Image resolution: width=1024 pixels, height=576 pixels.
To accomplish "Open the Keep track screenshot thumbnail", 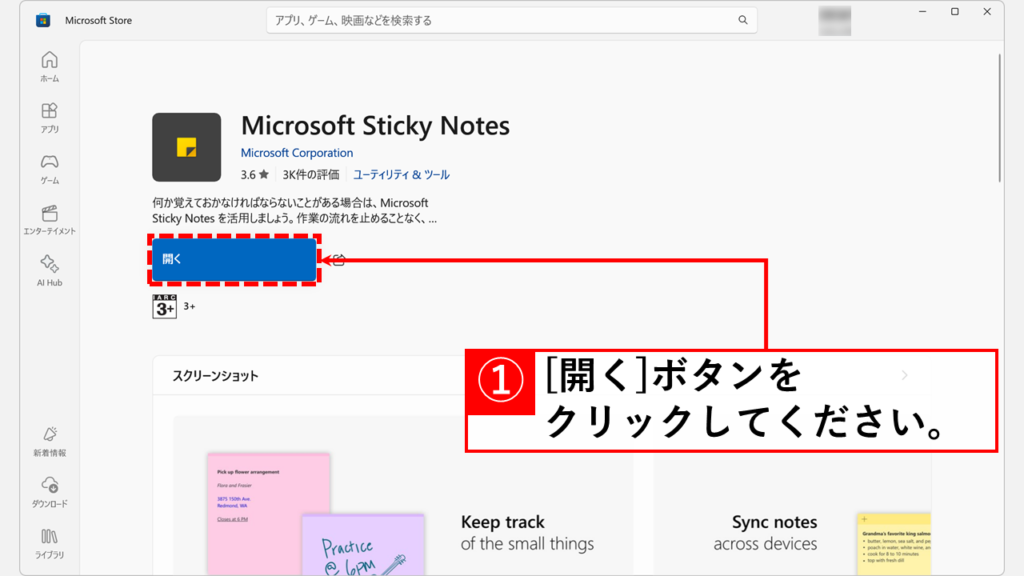I will pyautogui.click(x=403, y=496).
